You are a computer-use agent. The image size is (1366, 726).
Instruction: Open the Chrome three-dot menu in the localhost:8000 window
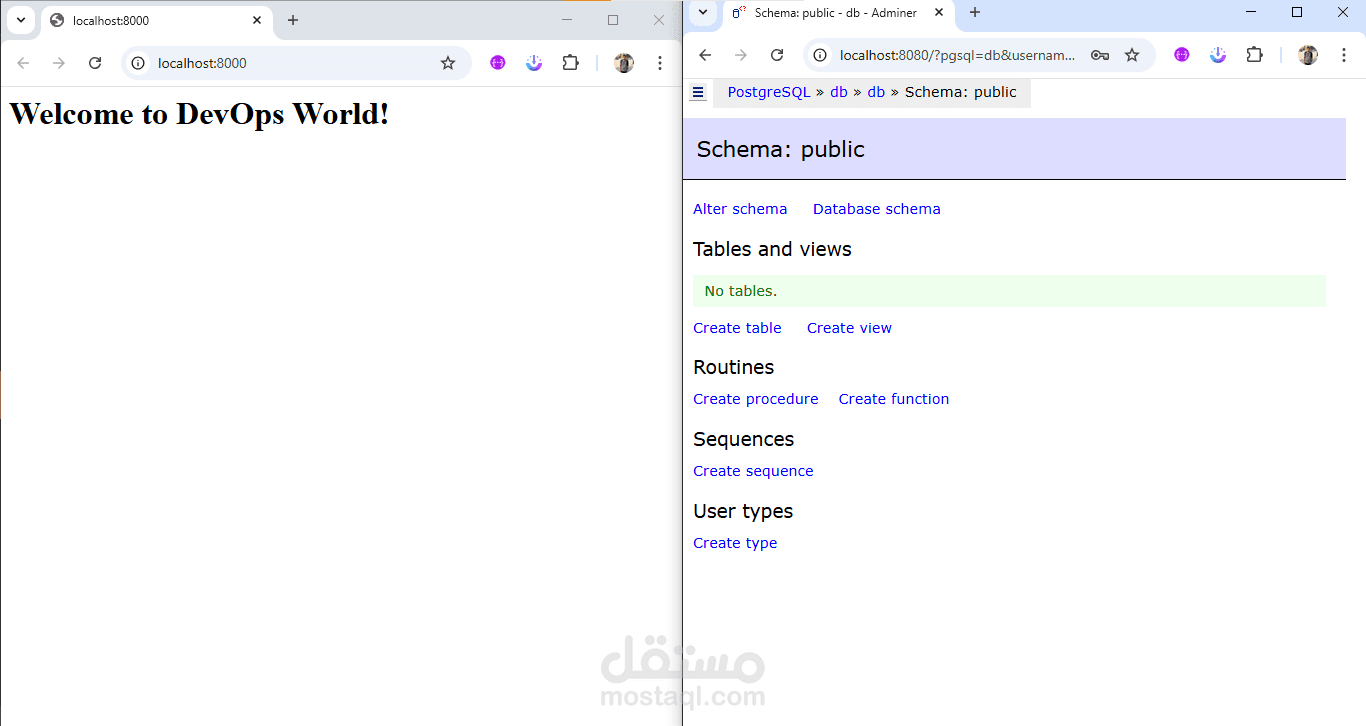click(660, 63)
